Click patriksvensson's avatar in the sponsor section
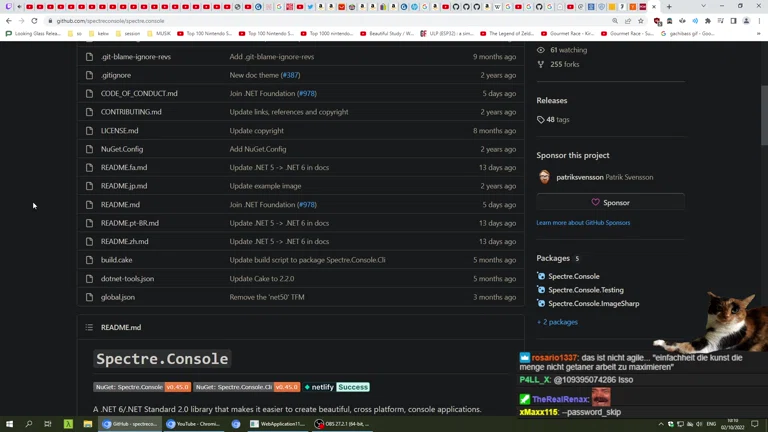 tap(544, 177)
